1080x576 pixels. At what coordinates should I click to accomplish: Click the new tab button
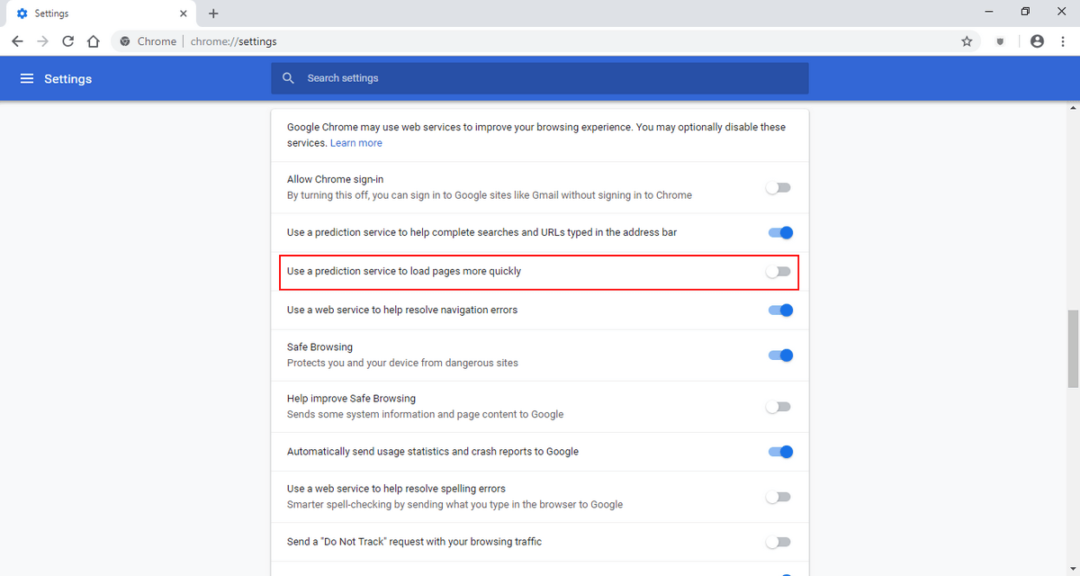(213, 13)
